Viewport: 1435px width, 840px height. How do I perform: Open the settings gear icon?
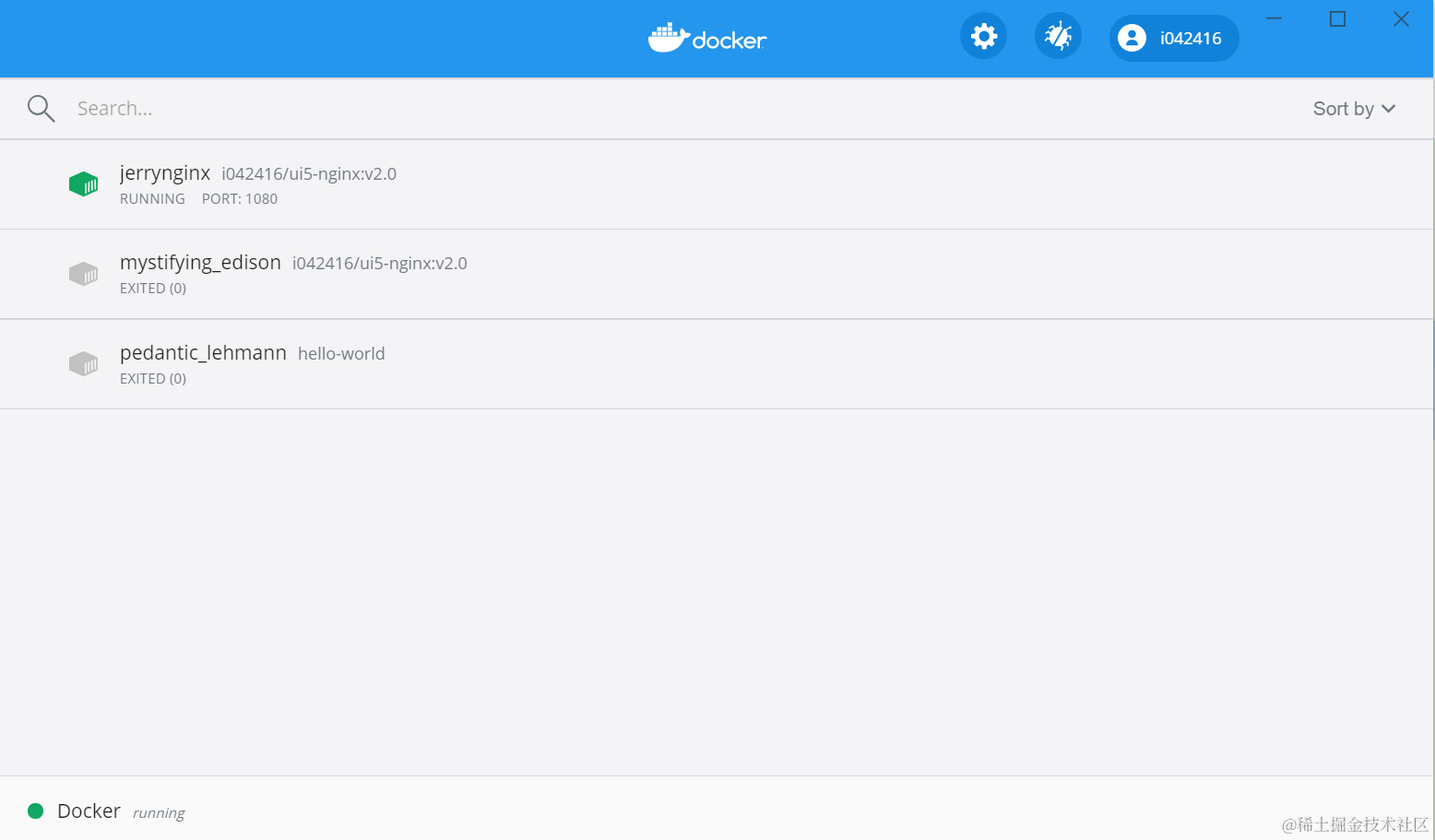point(984,36)
